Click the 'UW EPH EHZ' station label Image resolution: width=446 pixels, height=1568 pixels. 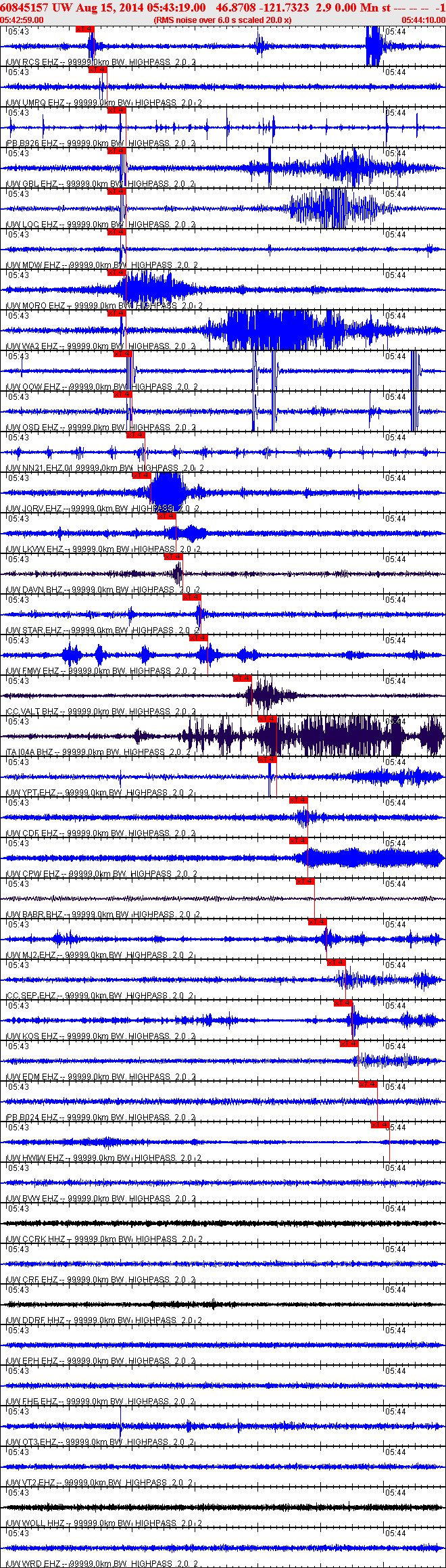32,1361
